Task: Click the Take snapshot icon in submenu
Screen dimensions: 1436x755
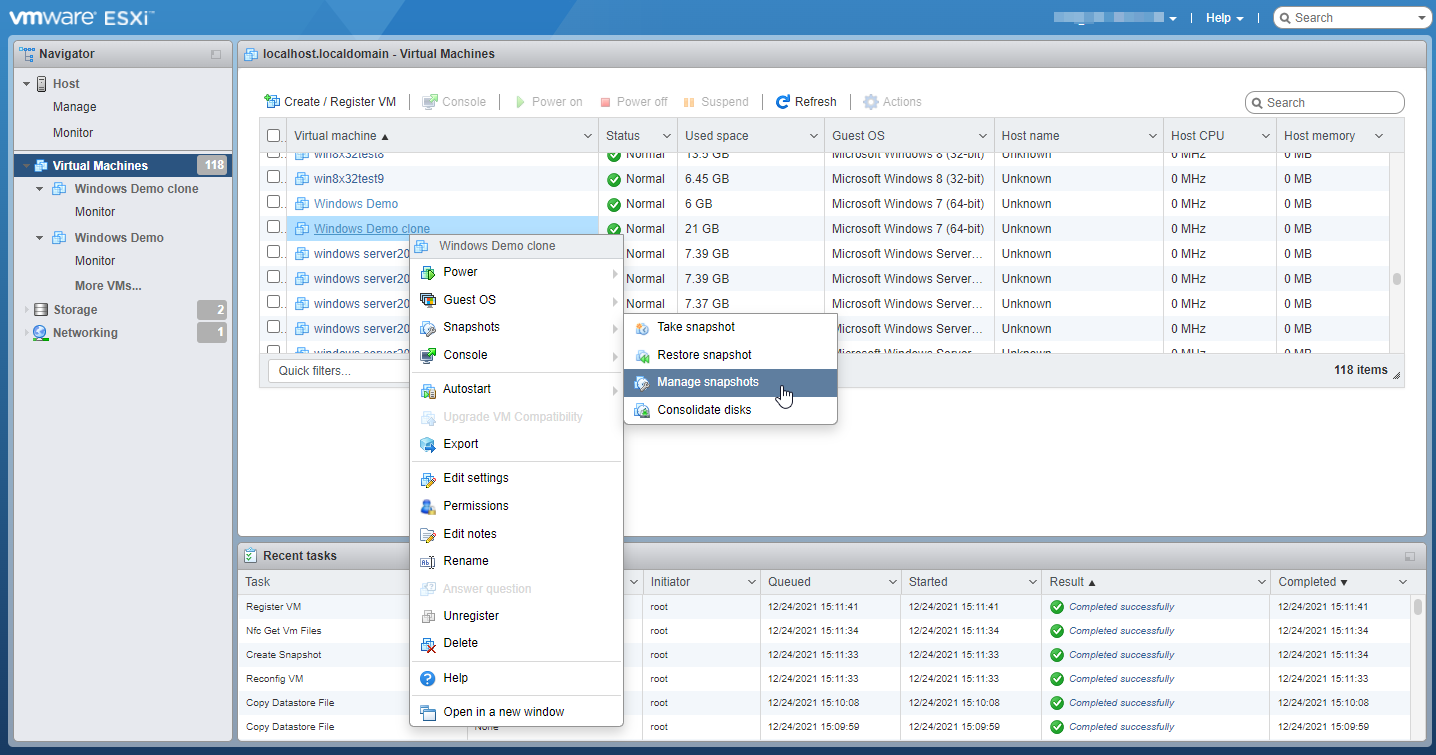Action: (x=642, y=328)
